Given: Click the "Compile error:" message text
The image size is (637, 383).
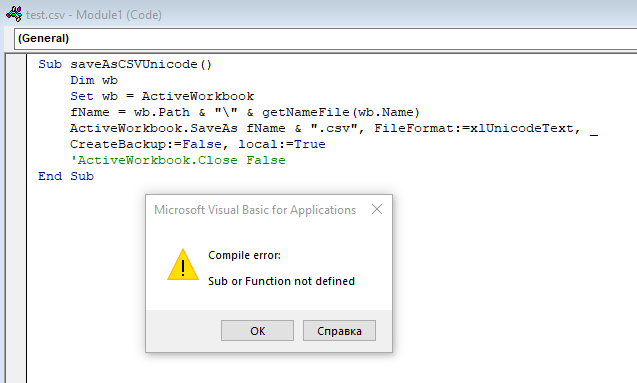Looking at the screenshot, I should [x=244, y=255].
